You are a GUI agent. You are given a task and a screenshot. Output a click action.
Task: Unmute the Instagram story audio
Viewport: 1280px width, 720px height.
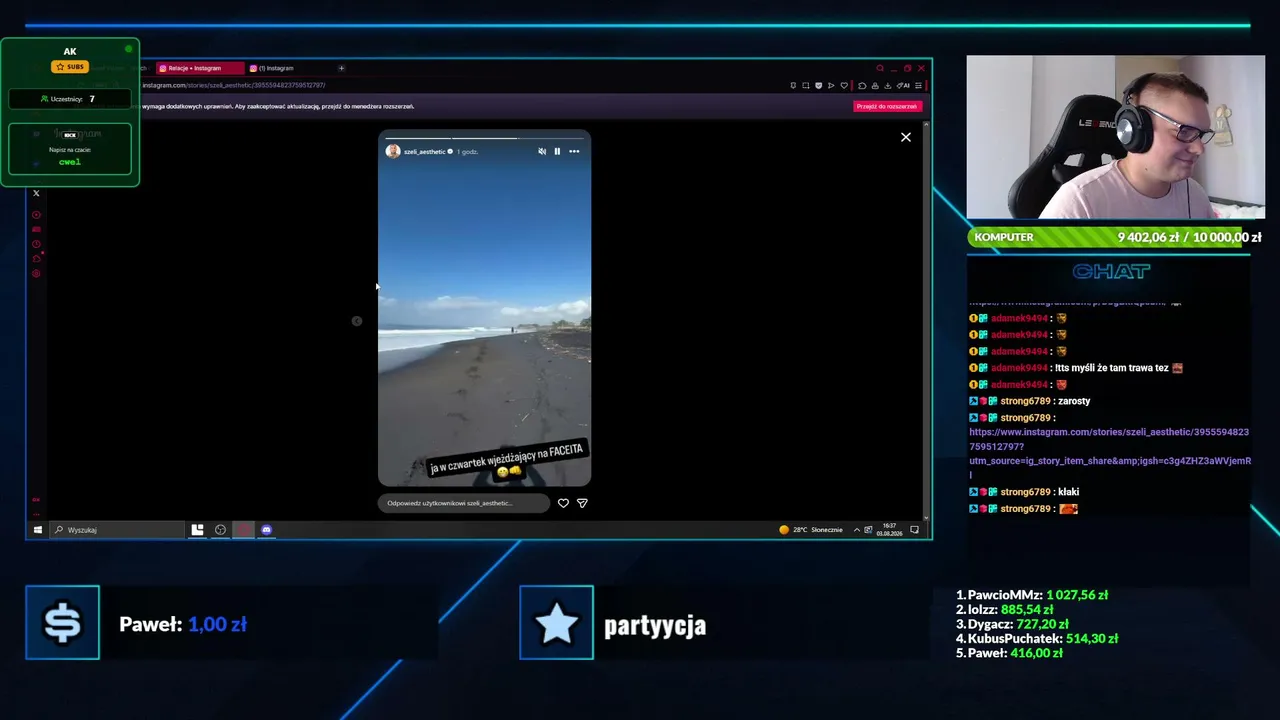click(x=542, y=151)
